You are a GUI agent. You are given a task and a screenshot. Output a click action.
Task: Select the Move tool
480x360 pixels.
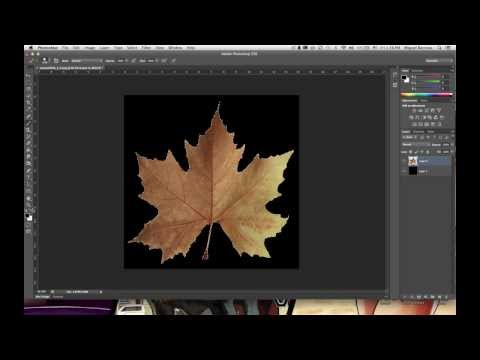point(29,75)
